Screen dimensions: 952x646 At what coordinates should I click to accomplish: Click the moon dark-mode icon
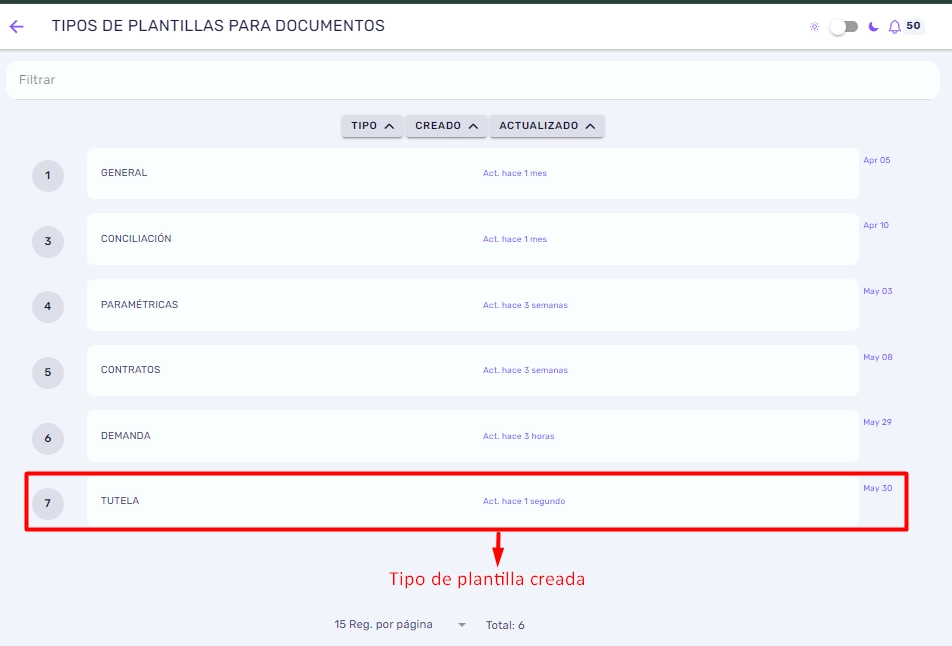coord(873,27)
